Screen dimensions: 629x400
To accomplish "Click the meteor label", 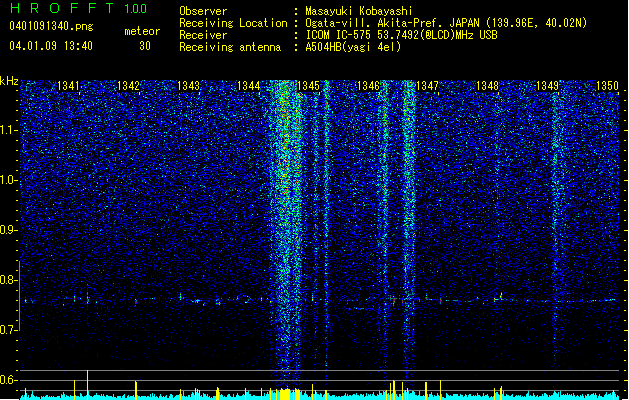I will coord(142,31).
